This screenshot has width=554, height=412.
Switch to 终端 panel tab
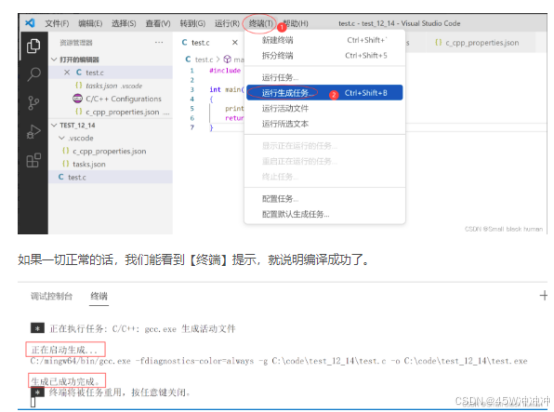click(99, 296)
